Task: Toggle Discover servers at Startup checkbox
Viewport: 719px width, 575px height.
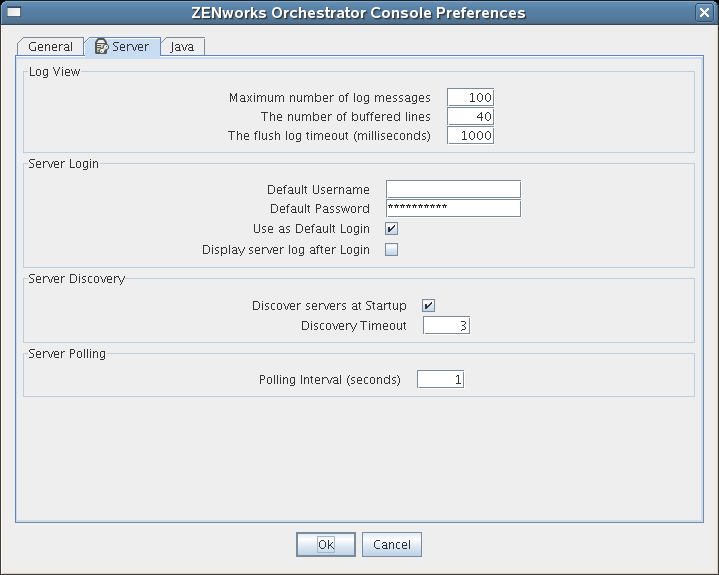Action: (429, 306)
